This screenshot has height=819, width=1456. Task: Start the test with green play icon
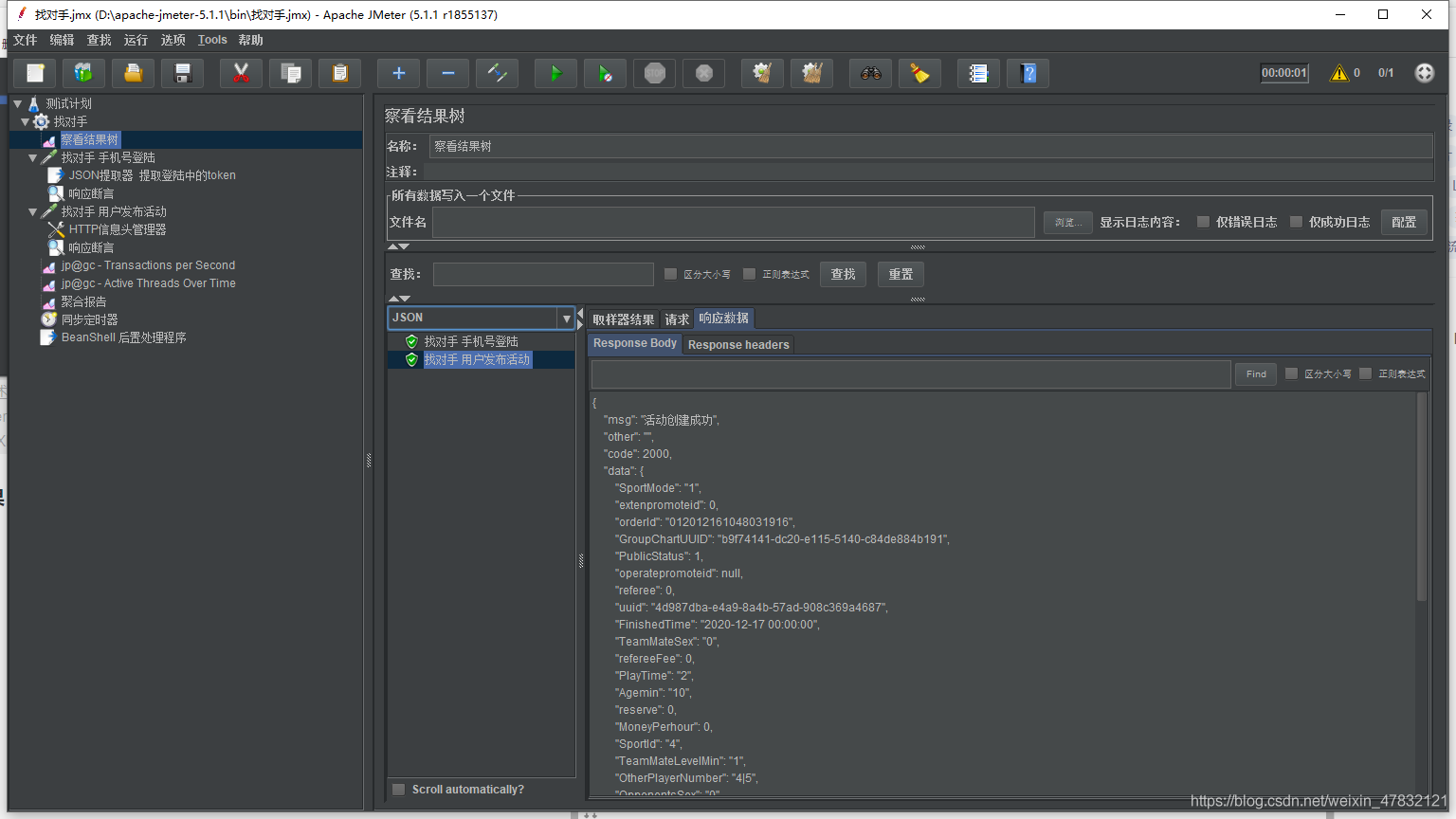point(556,73)
